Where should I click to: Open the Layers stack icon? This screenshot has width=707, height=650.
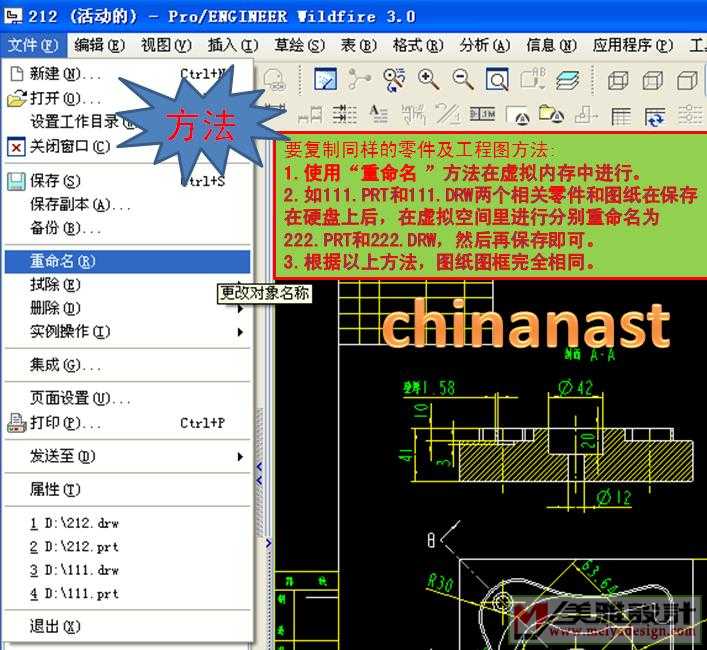(567, 80)
